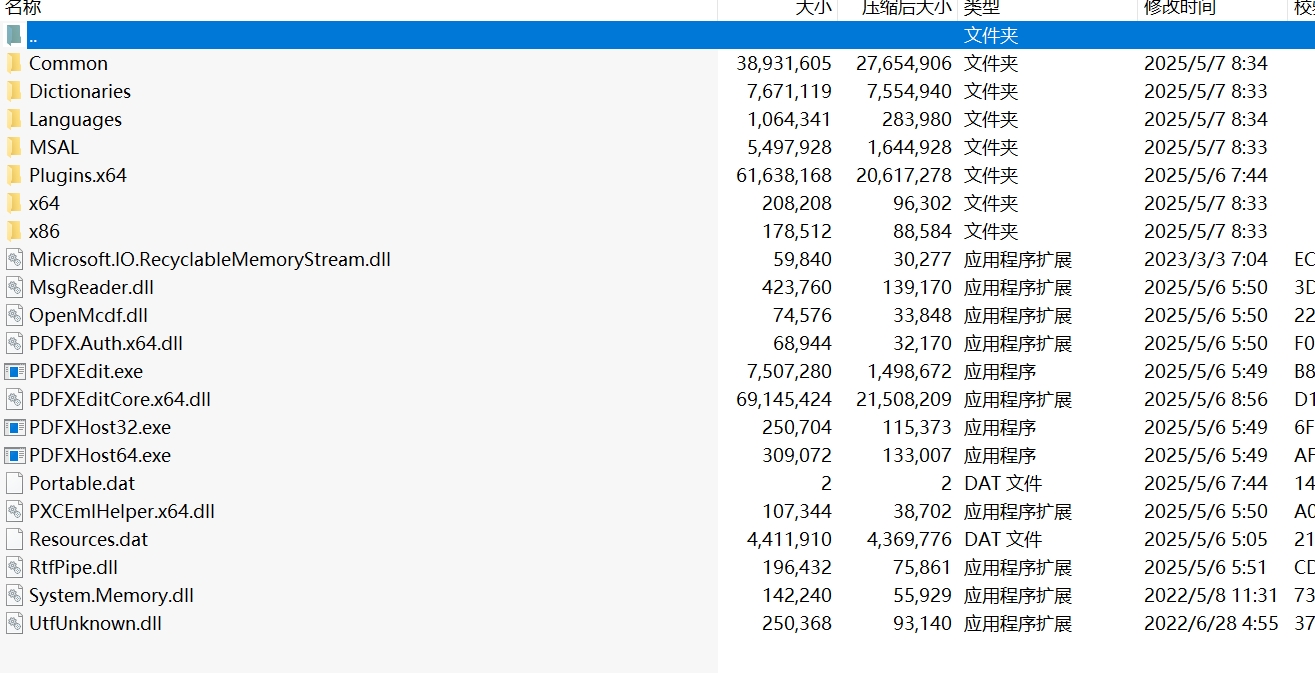Click the x64 folder icon

[x=13, y=203]
